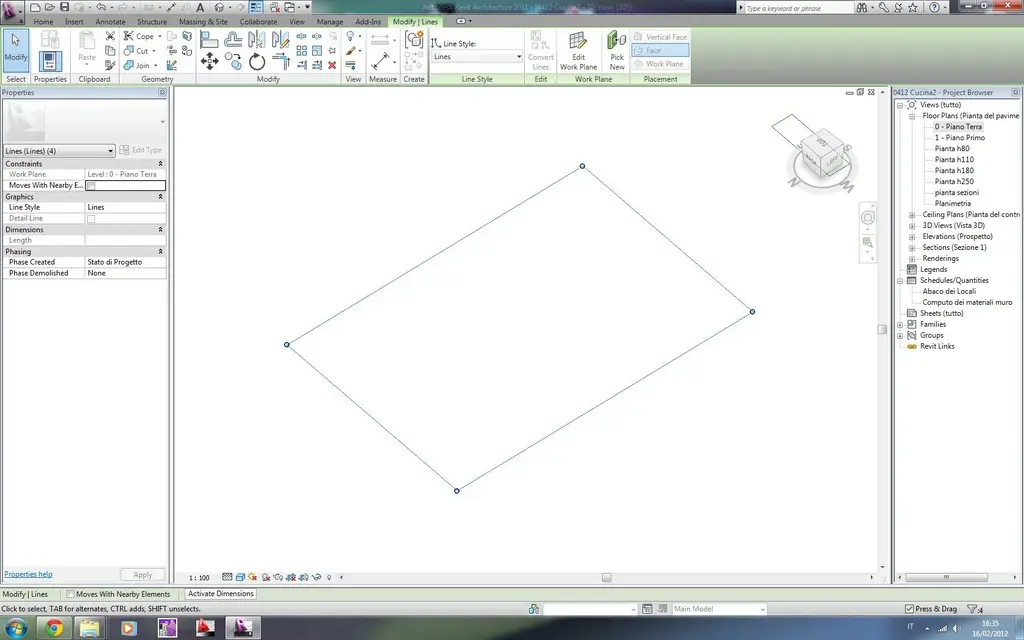Image resolution: width=1024 pixels, height=640 pixels.
Task: Click the Apply button in Properties
Action: click(x=142, y=575)
